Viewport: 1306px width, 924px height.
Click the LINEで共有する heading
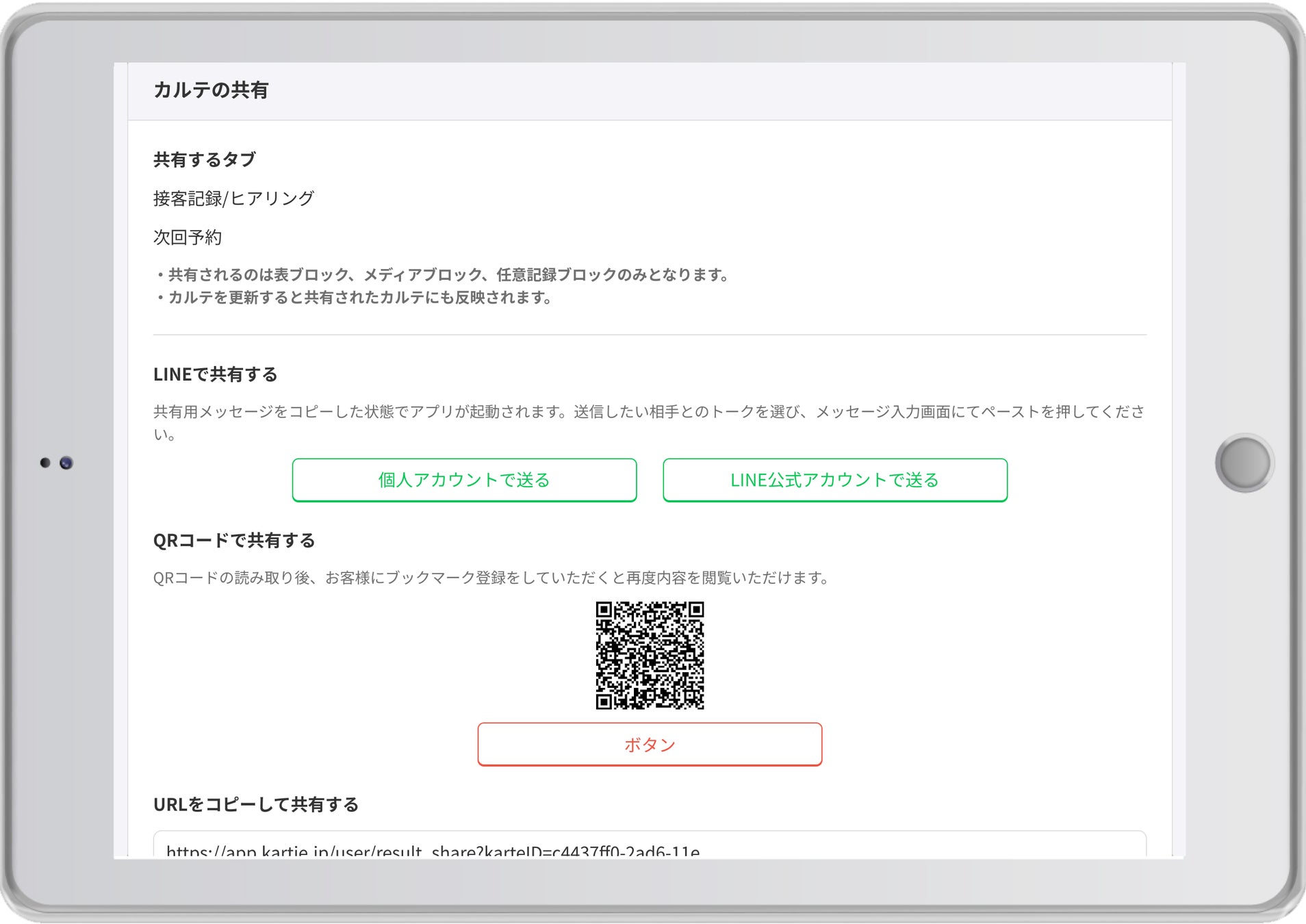coord(215,374)
